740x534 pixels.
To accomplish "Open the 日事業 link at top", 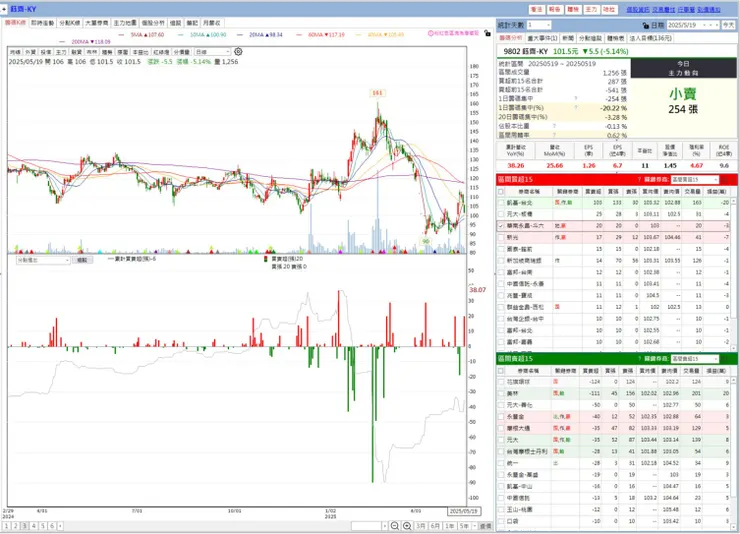I will (x=686, y=9).
